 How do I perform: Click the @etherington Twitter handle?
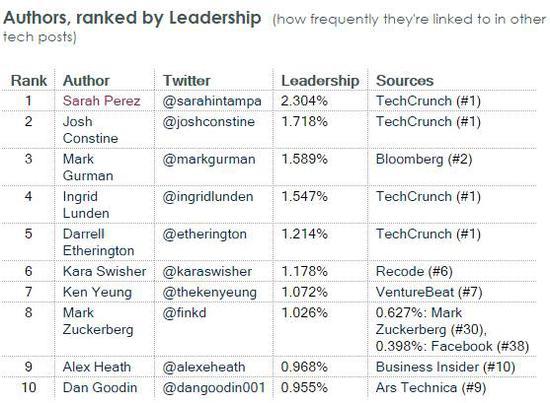pyautogui.click(x=204, y=234)
